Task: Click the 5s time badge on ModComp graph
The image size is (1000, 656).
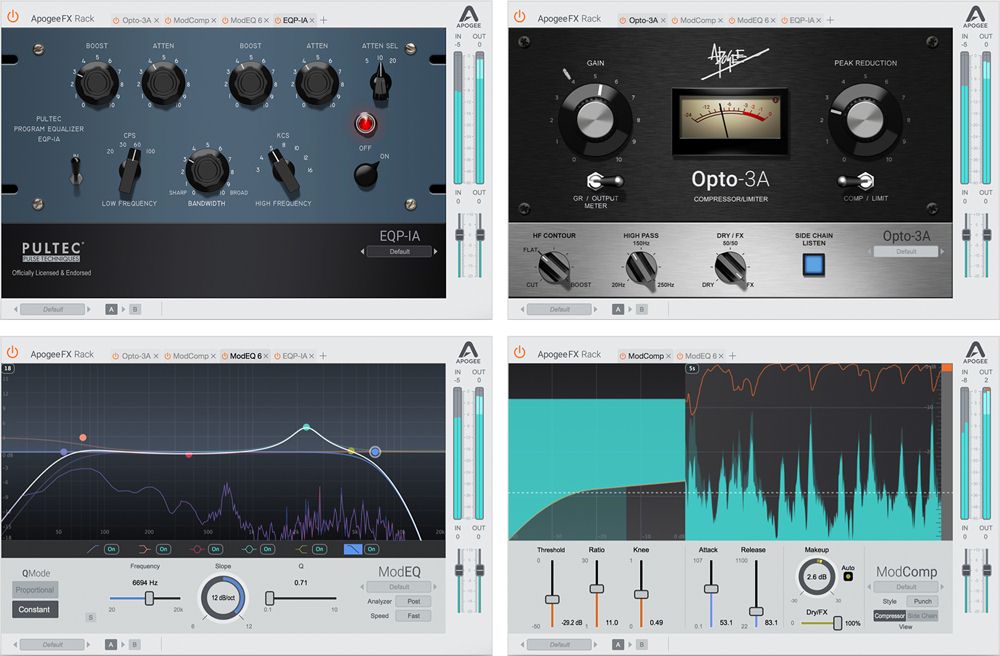Action: (x=692, y=369)
